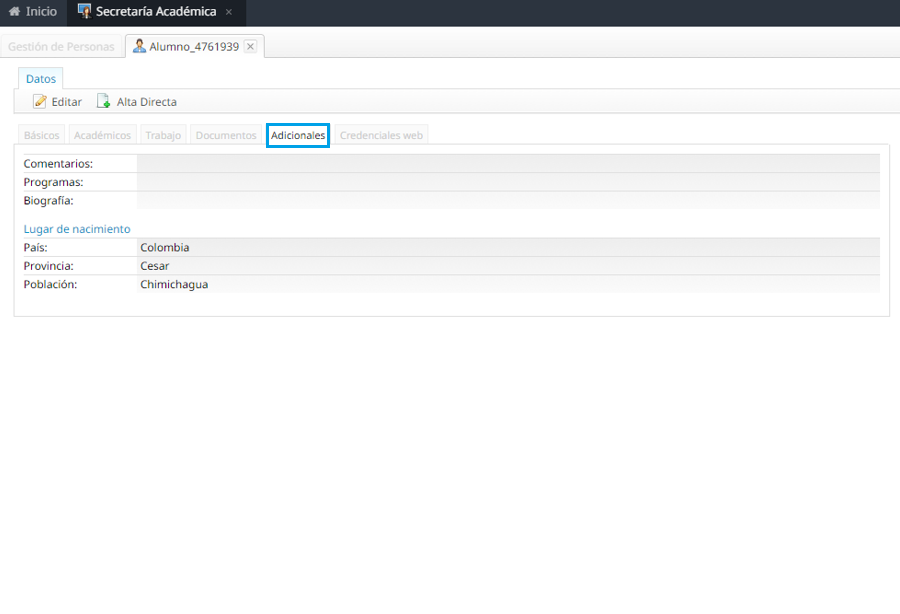Click the empty Programas field
This screenshot has width=900, height=614.
coord(508,182)
